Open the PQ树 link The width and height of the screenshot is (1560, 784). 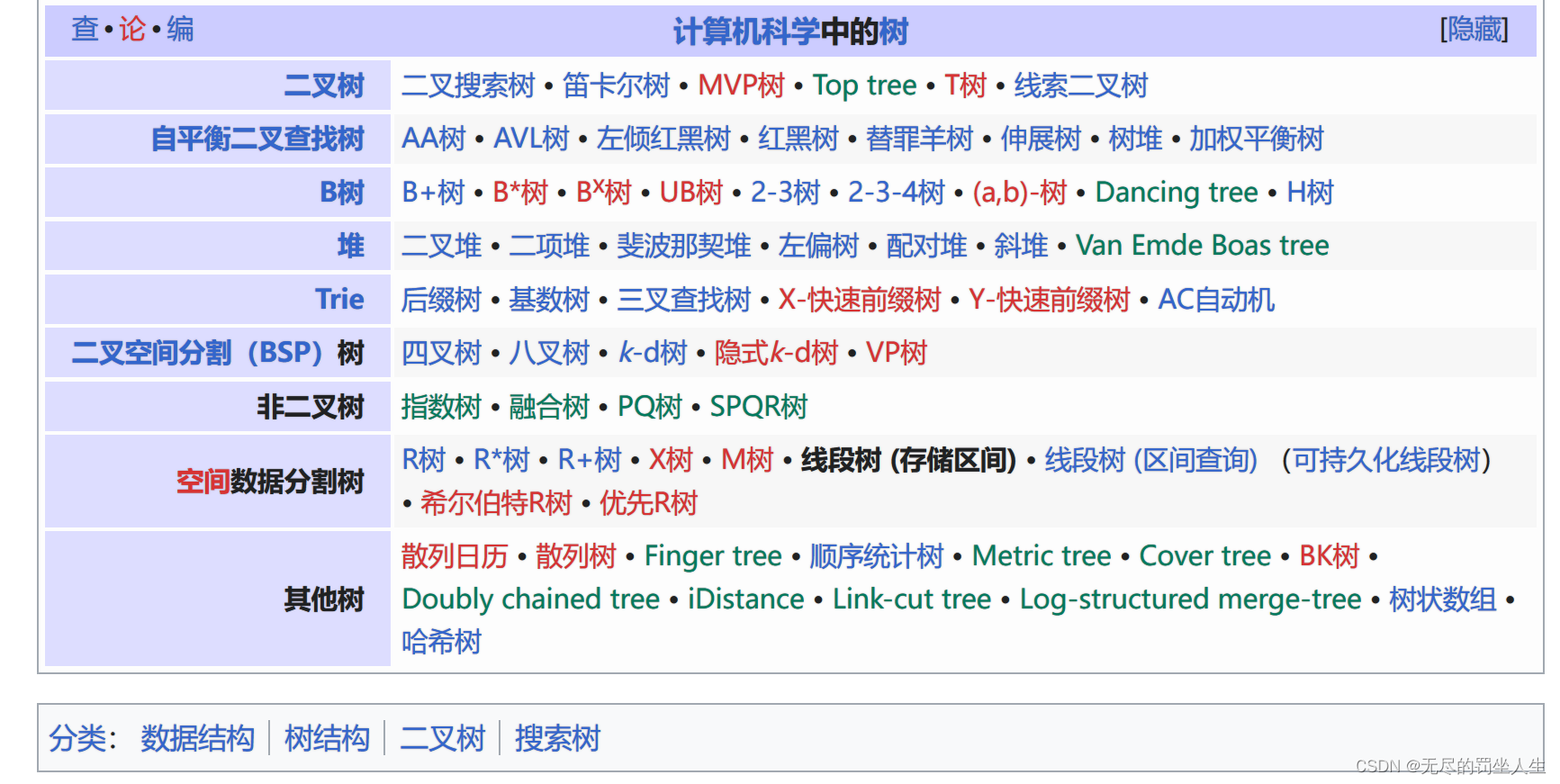tap(650, 406)
